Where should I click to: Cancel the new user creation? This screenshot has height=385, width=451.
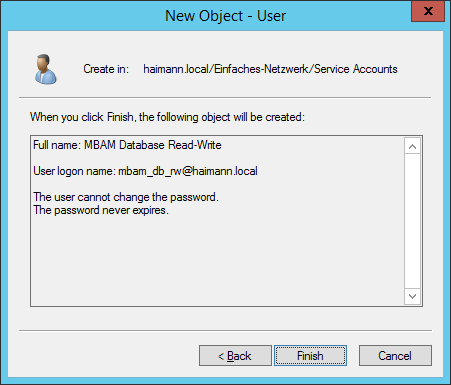[395, 356]
